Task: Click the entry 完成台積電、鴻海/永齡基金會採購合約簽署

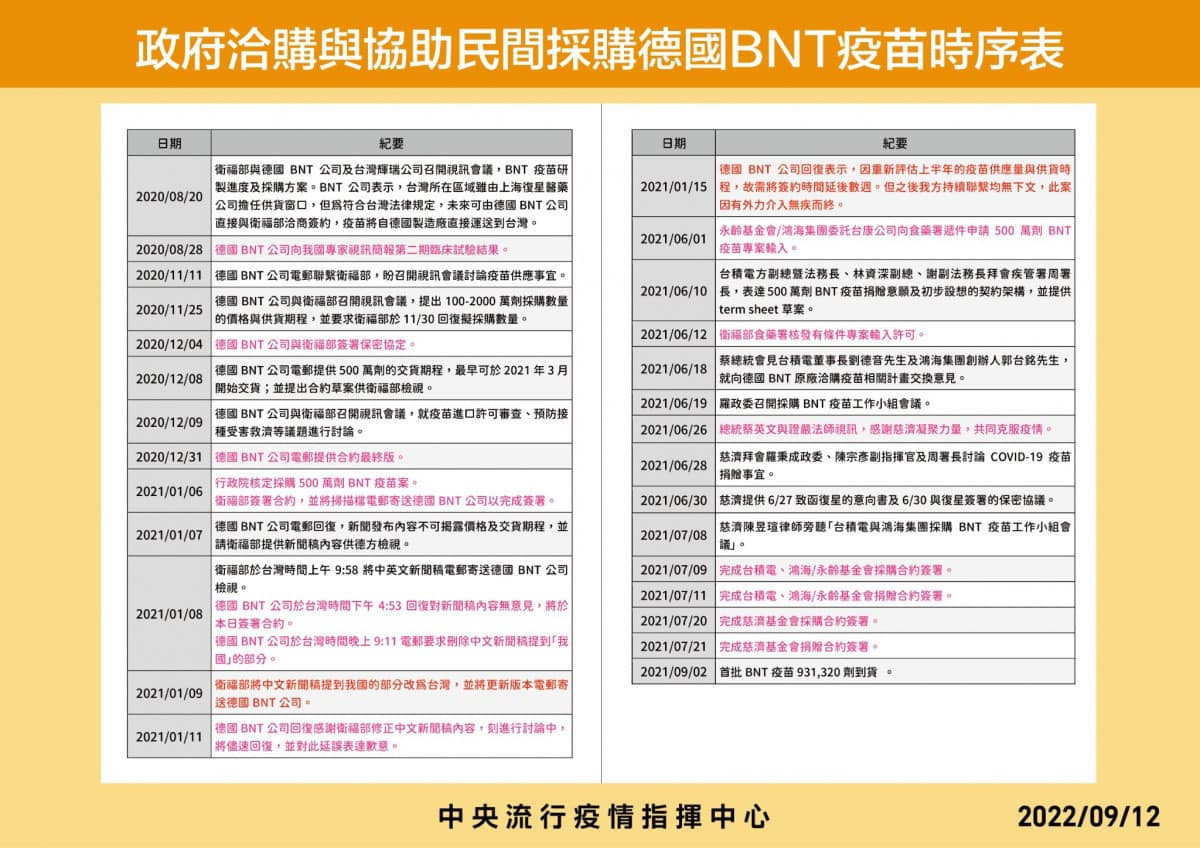Action: click(835, 570)
